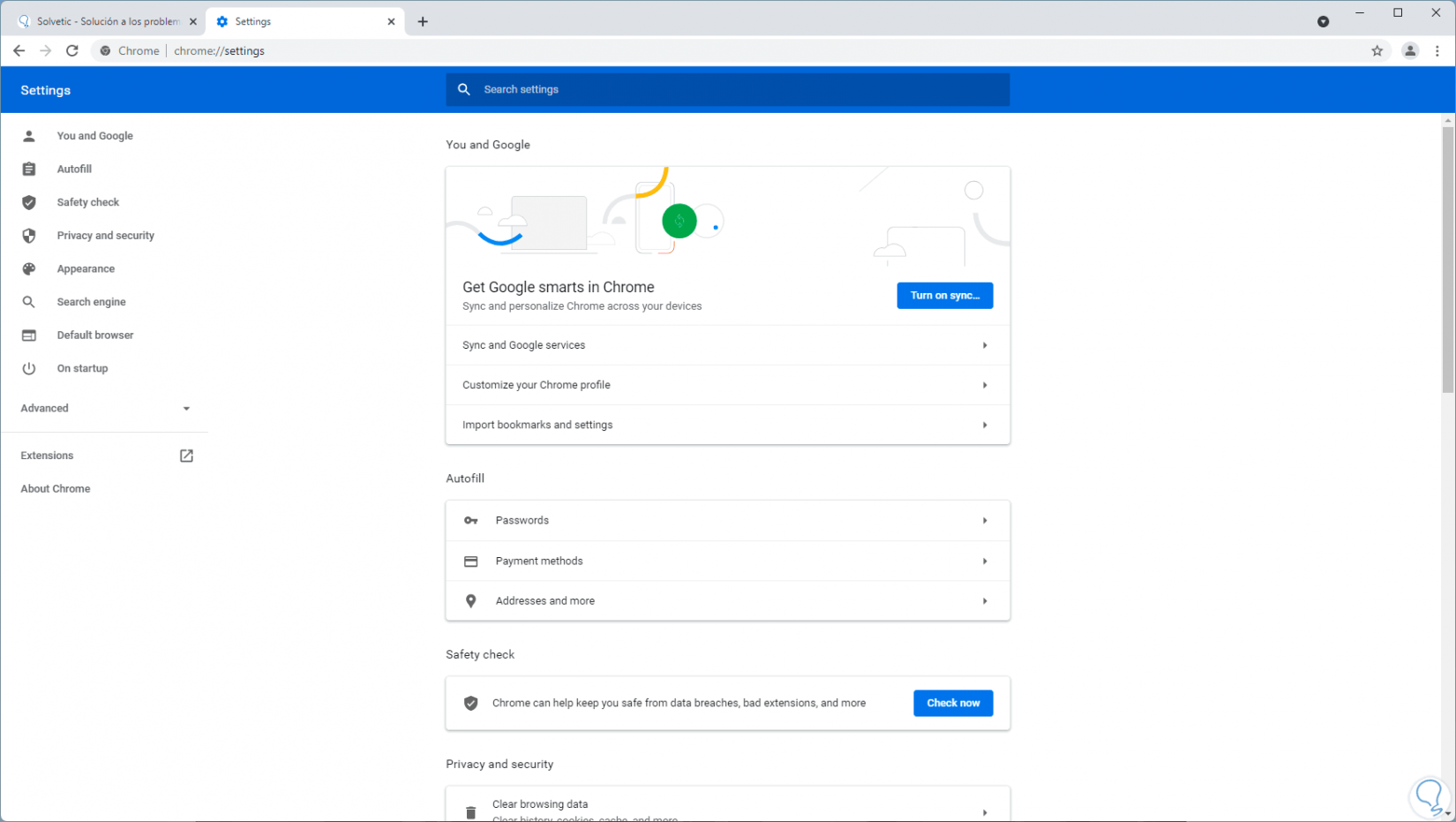
Task: Select Autofill in the sidebar
Action: [74, 169]
